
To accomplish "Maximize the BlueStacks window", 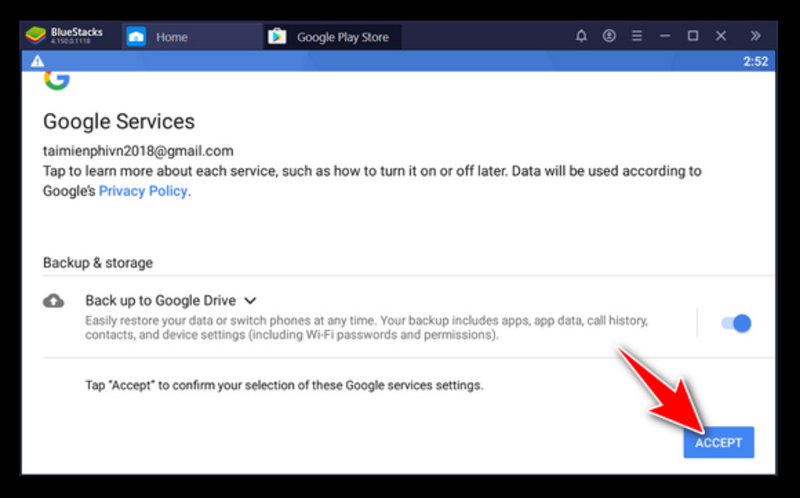I will (x=693, y=36).
